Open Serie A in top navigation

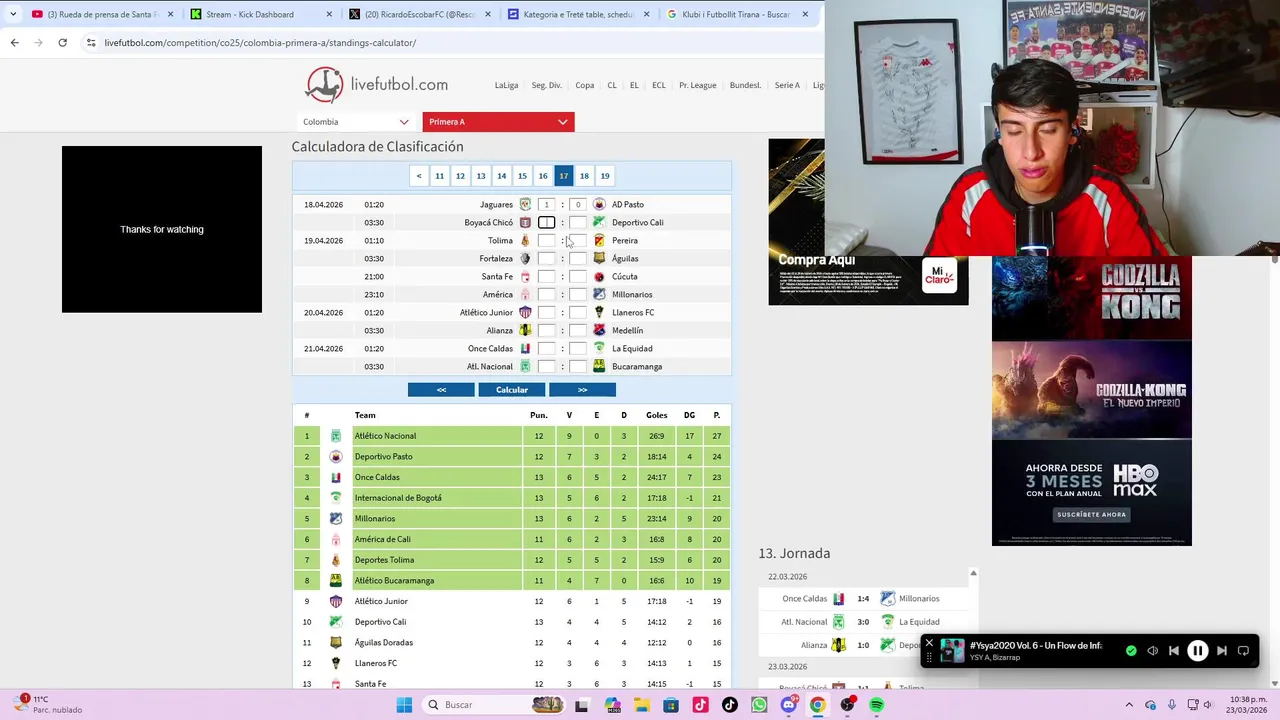[787, 85]
